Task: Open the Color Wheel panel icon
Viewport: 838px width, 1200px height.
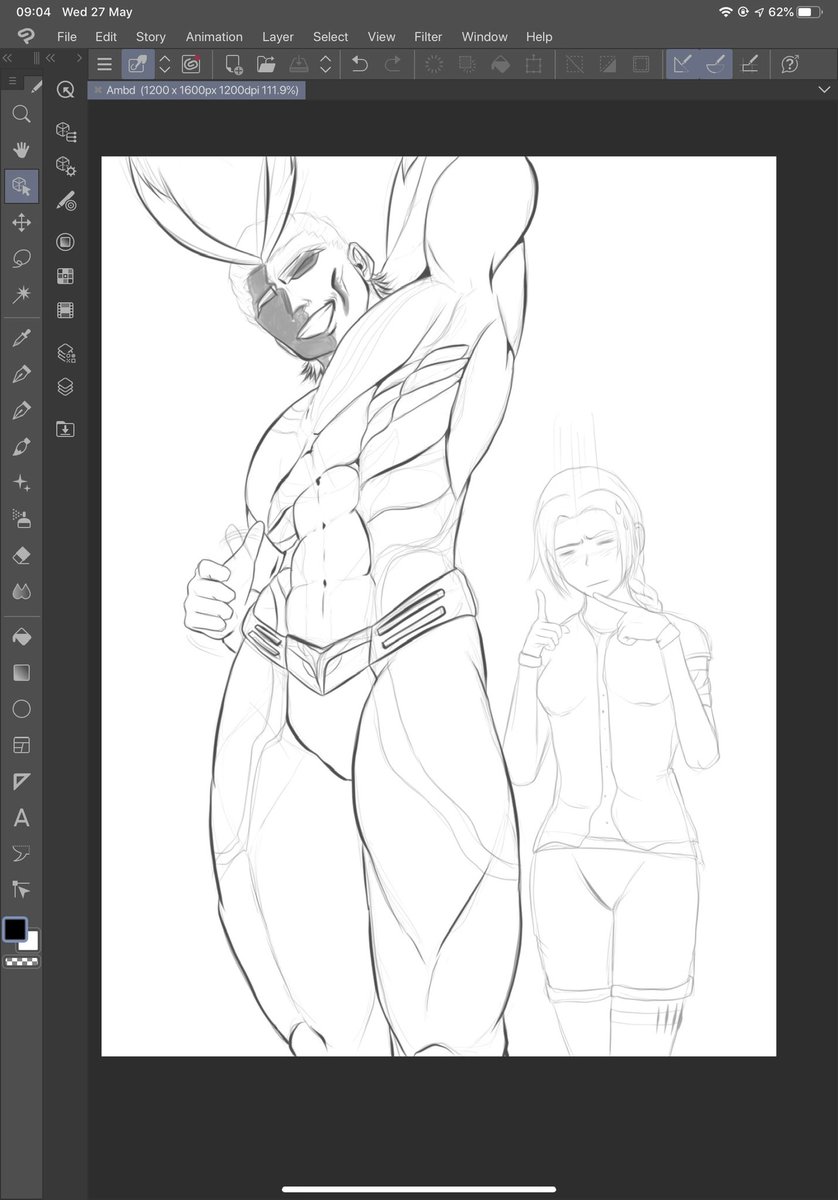Action: pyautogui.click(x=66, y=242)
